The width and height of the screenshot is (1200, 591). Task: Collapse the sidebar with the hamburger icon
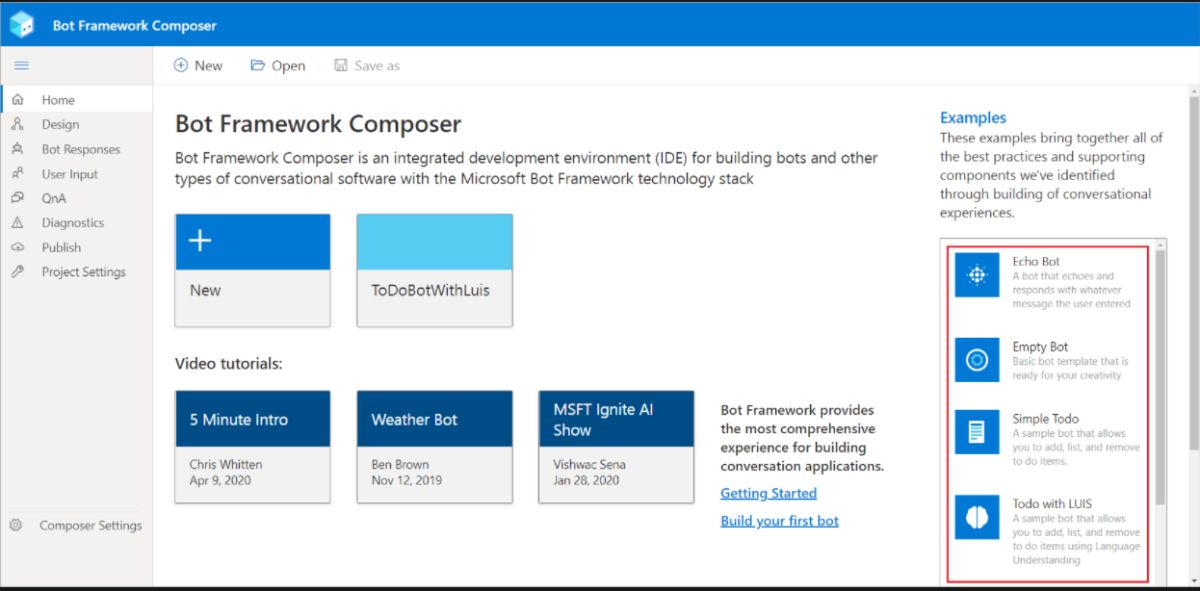[x=21, y=65]
